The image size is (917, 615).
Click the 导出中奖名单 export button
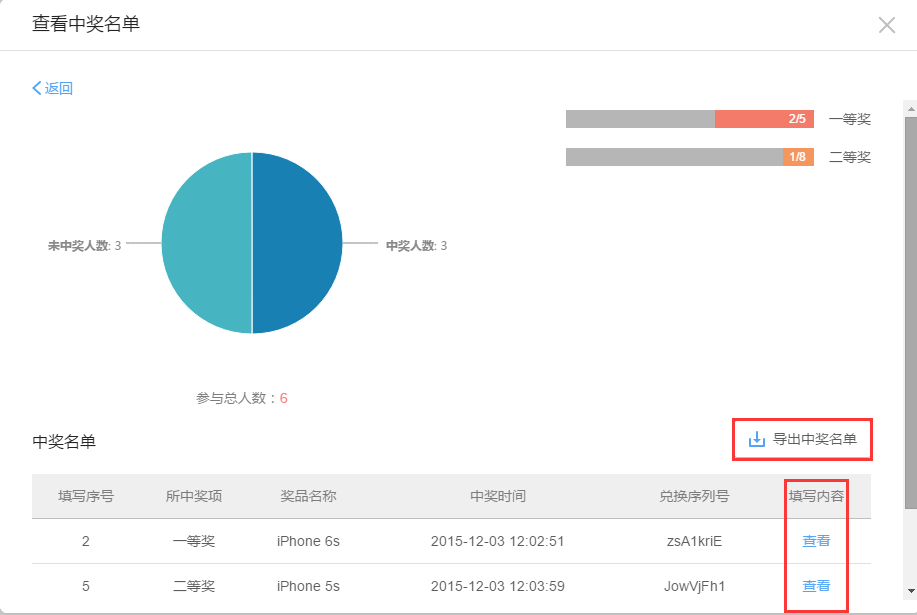(x=802, y=439)
